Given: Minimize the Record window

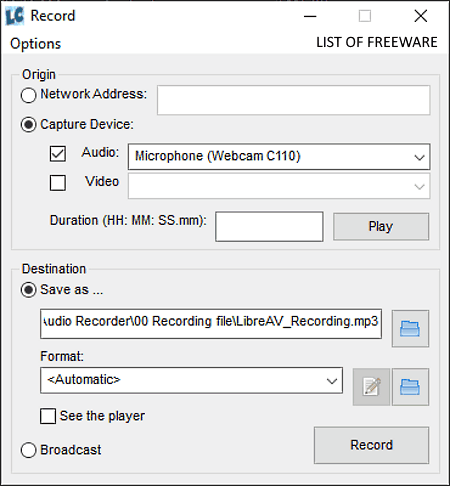Looking at the screenshot, I should click(x=310, y=16).
